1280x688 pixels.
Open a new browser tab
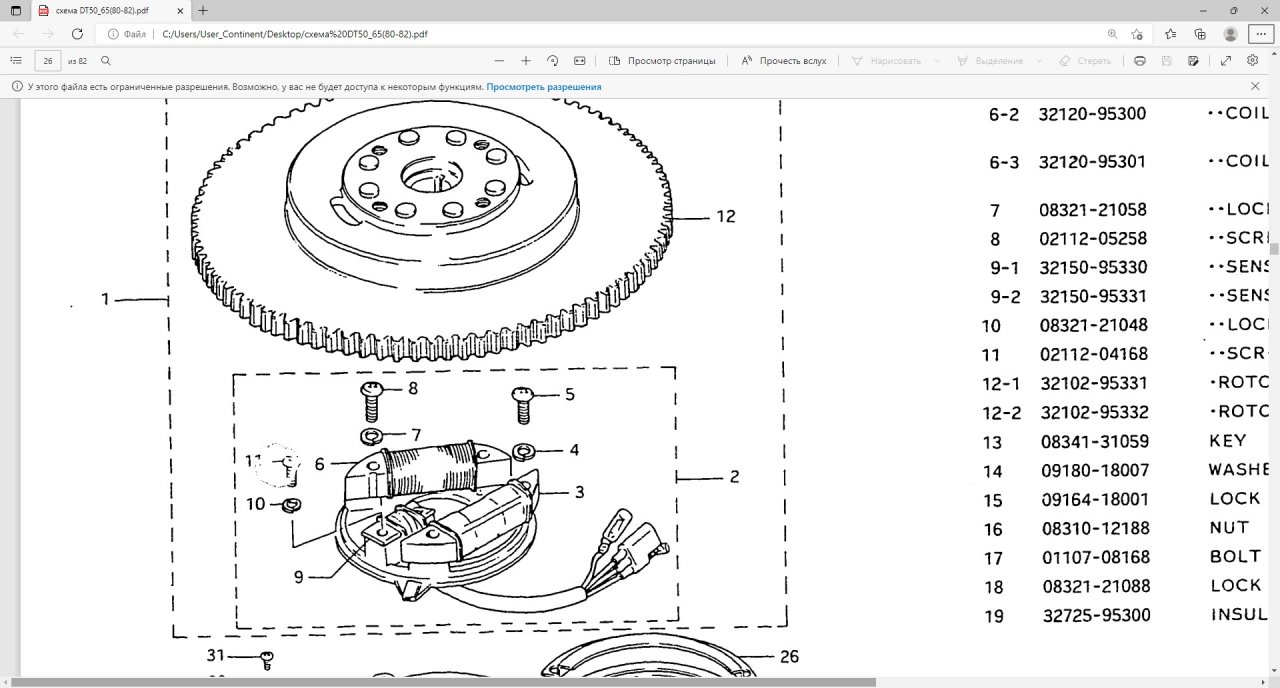tap(203, 10)
